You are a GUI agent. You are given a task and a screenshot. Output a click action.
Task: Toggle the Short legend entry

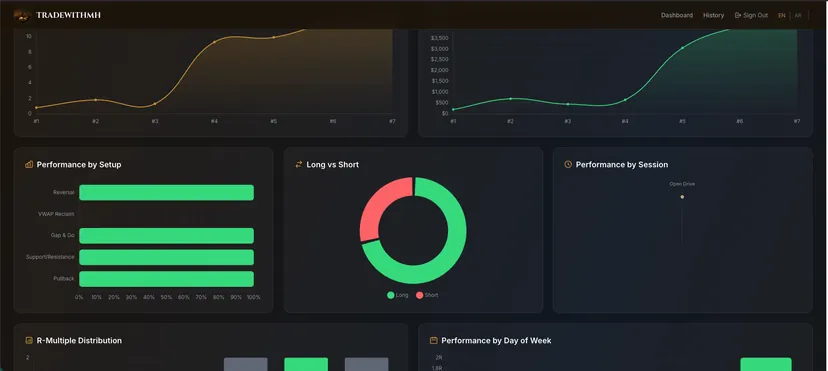coord(427,295)
